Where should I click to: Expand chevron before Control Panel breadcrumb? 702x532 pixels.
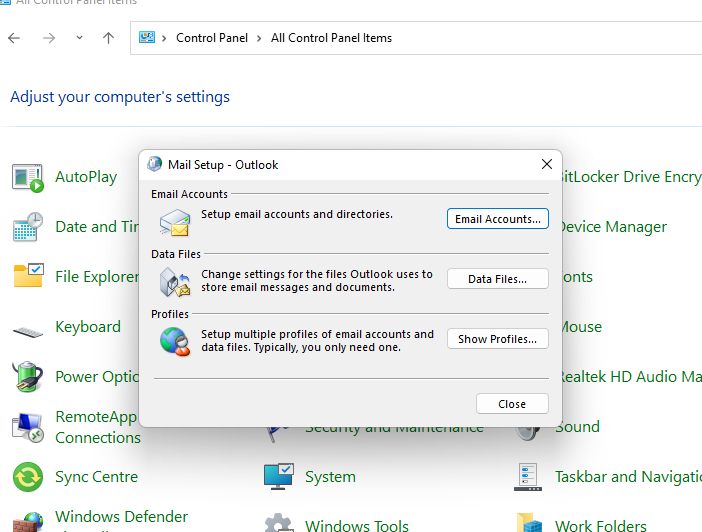pyautogui.click(x=164, y=39)
